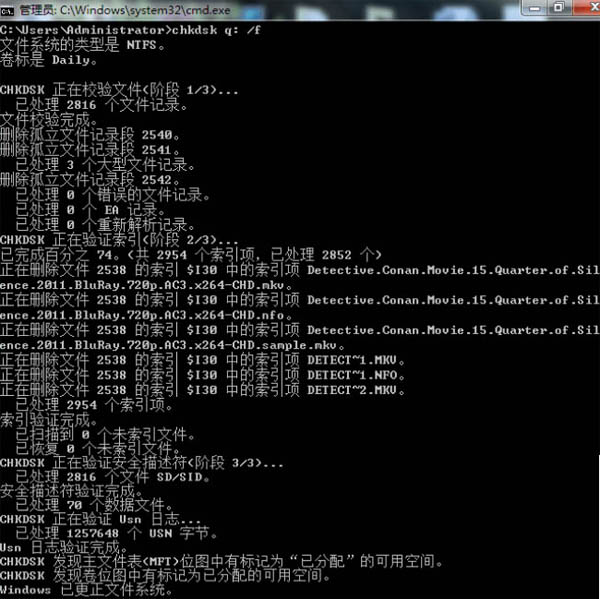Select the volume label 'Daily' line
The width and height of the screenshot is (600, 599).
click(51, 60)
